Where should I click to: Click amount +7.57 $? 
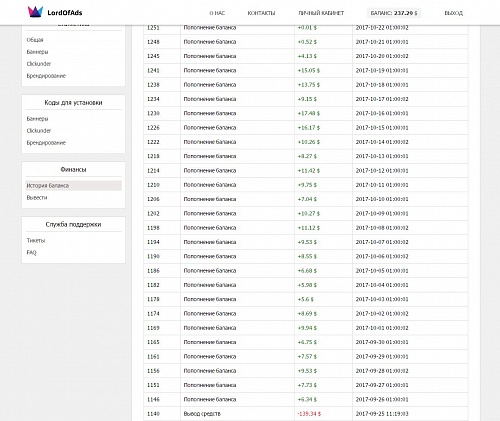click(x=307, y=357)
